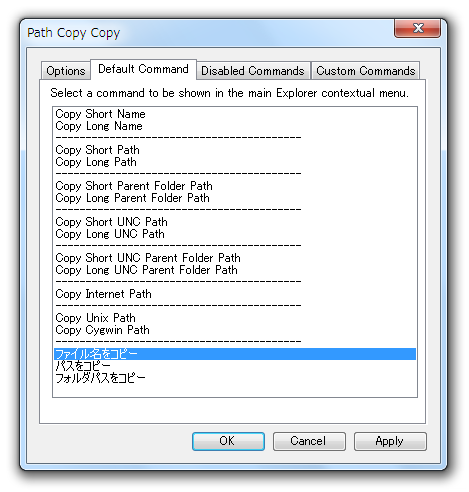The image size is (469, 492).
Task: Select Copy Short Name in list
Action: [235, 114]
